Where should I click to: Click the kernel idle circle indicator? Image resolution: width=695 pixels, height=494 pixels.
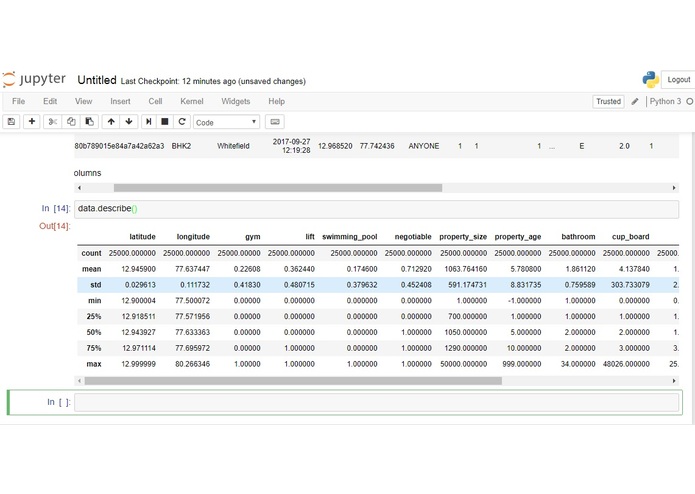pyautogui.click(x=690, y=101)
